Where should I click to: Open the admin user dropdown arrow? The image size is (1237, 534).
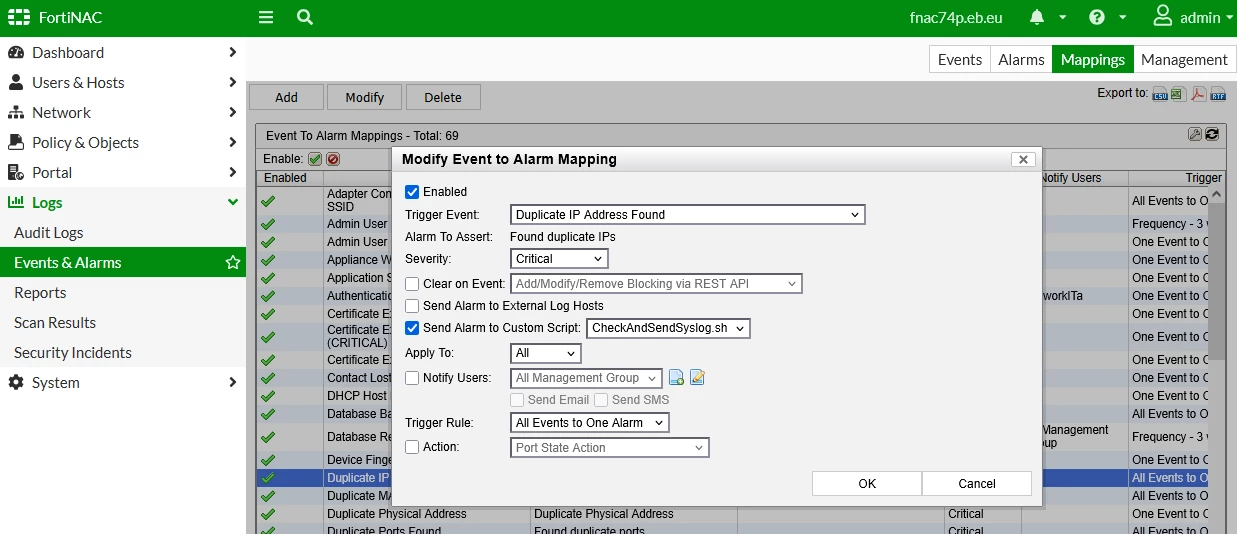[x=1229, y=17]
